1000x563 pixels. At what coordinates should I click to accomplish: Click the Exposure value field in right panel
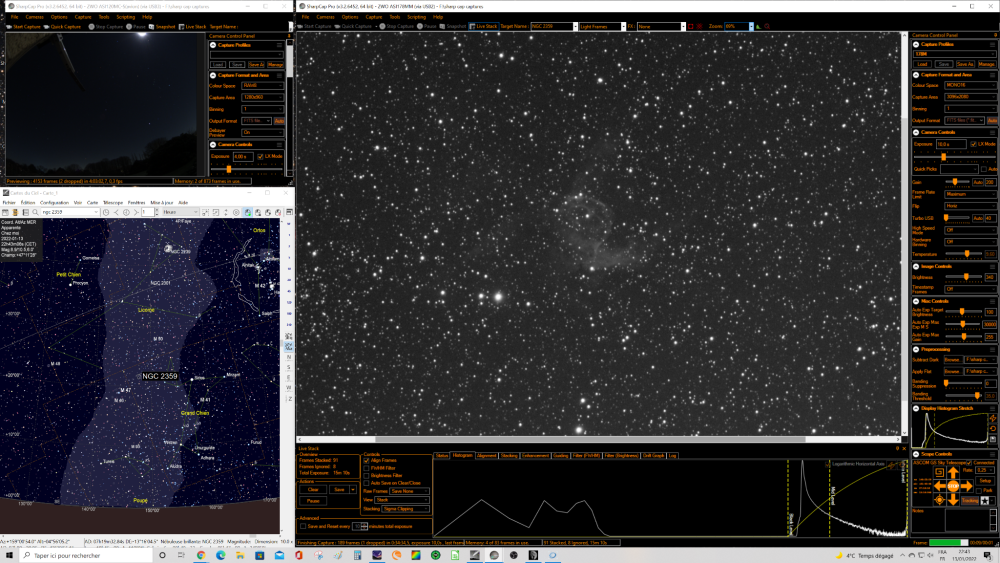tap(951, 144)
